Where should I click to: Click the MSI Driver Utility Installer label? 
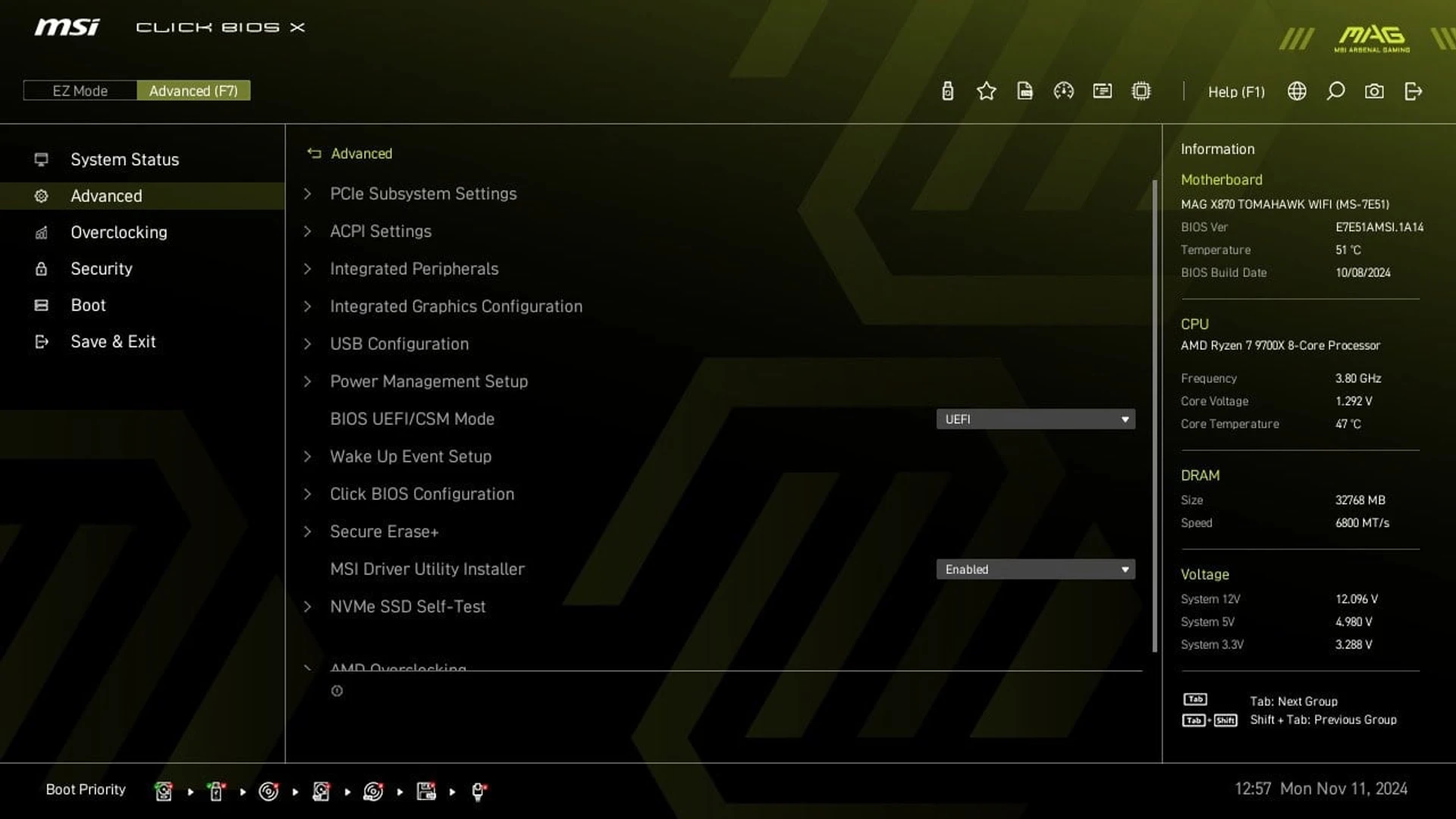click(x=427, y=569)
